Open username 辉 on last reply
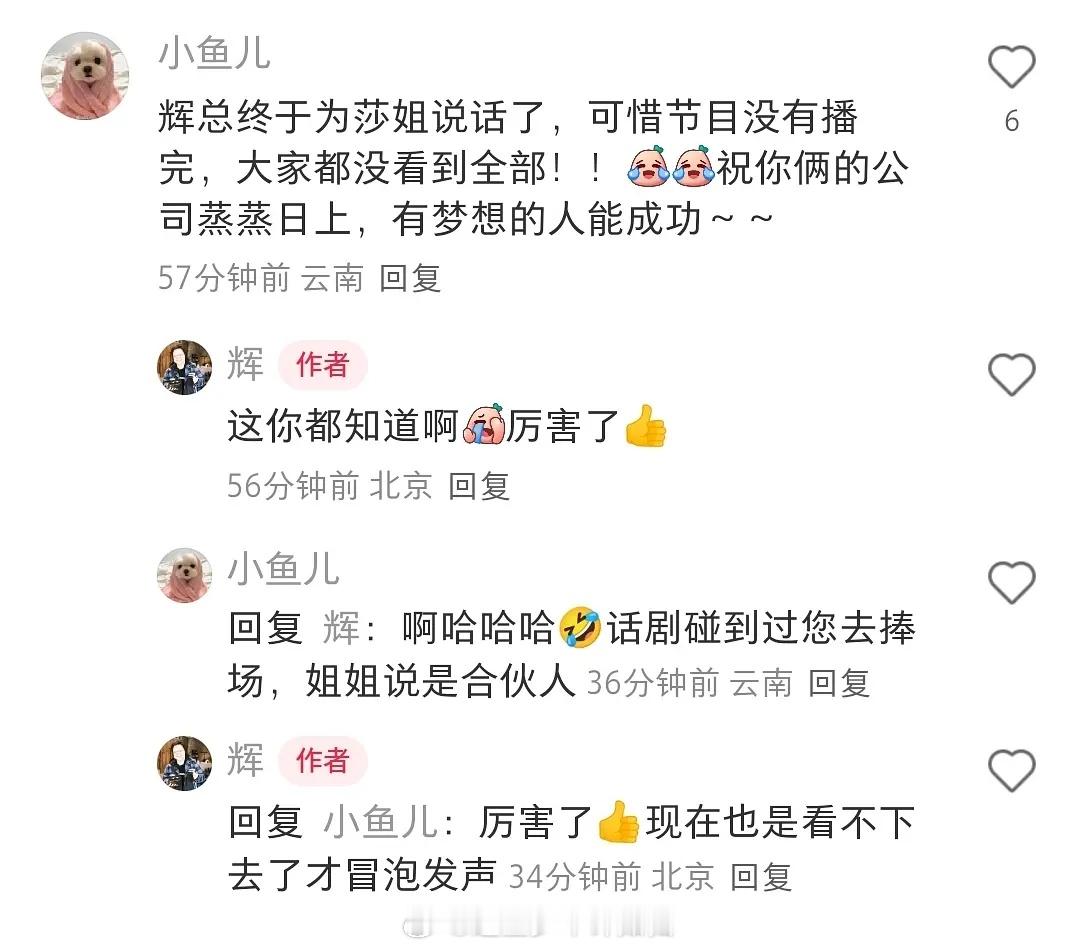Image resolution: width=1080 pixels, height=949 pixels. tap(245, 760)
